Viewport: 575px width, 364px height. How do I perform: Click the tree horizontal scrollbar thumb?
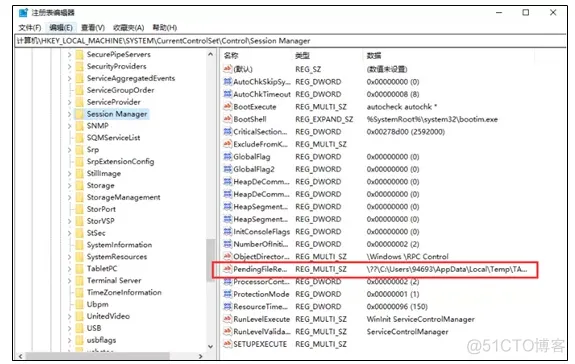click(x=98, y=356)
